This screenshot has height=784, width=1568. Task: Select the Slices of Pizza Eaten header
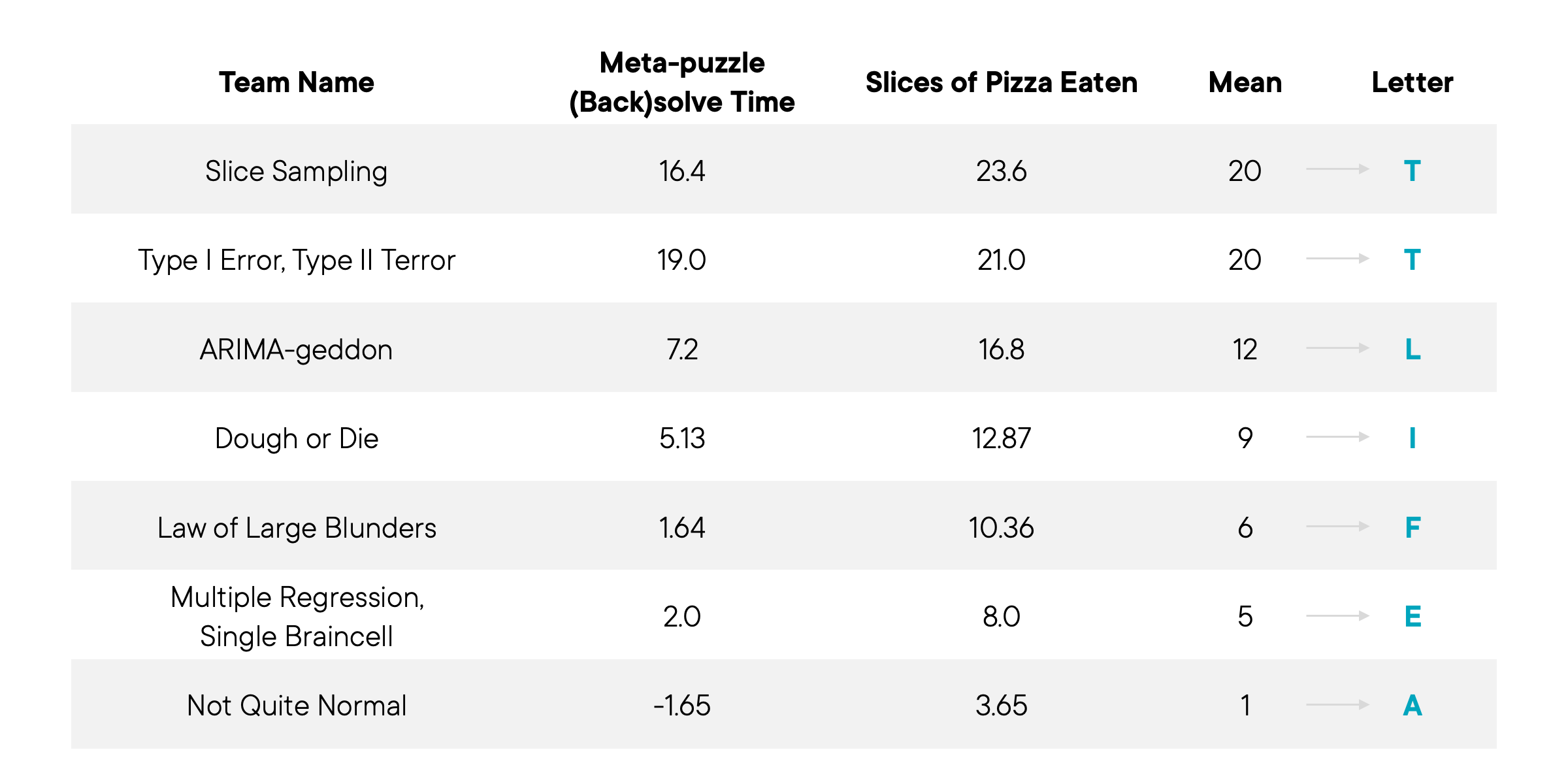(1002, 83)
